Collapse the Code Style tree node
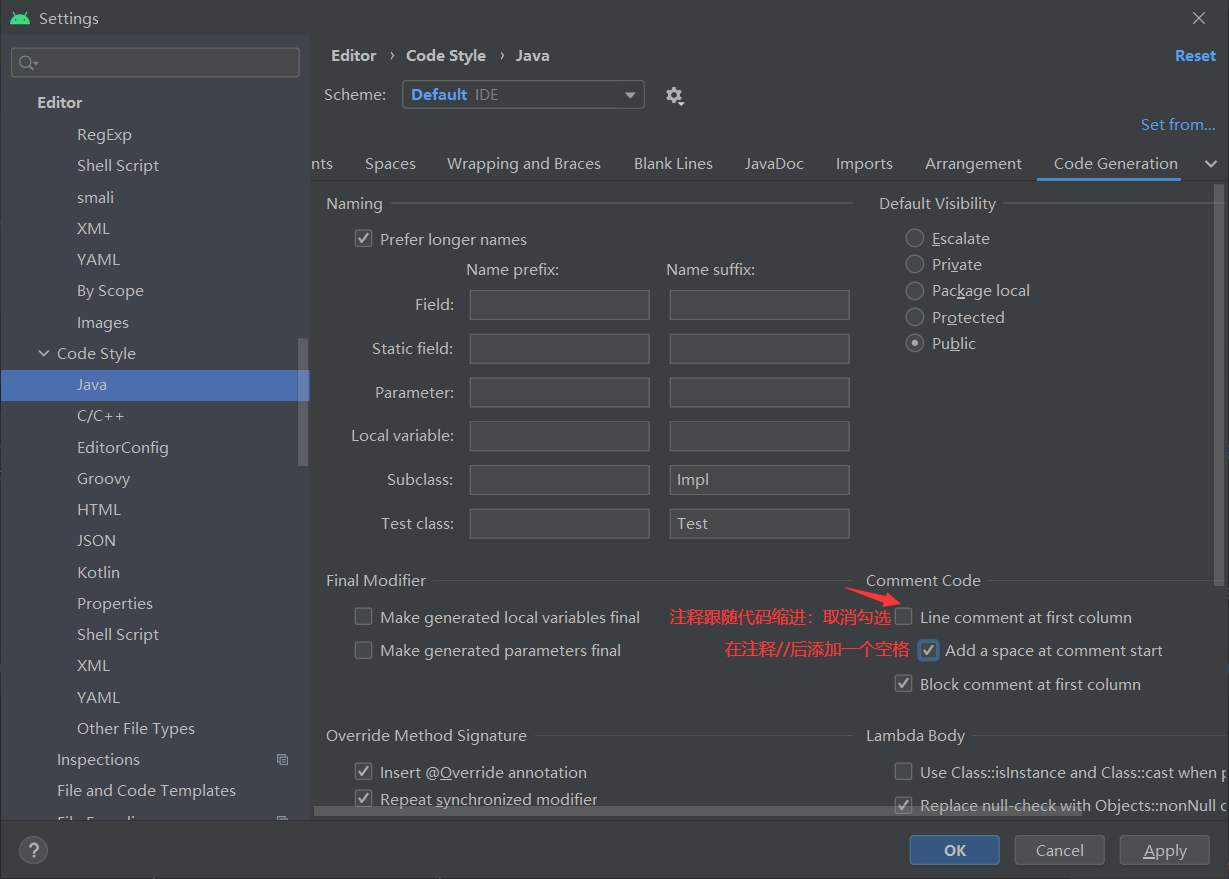The width and height of the screenshot is (1229, 879). 44,354
